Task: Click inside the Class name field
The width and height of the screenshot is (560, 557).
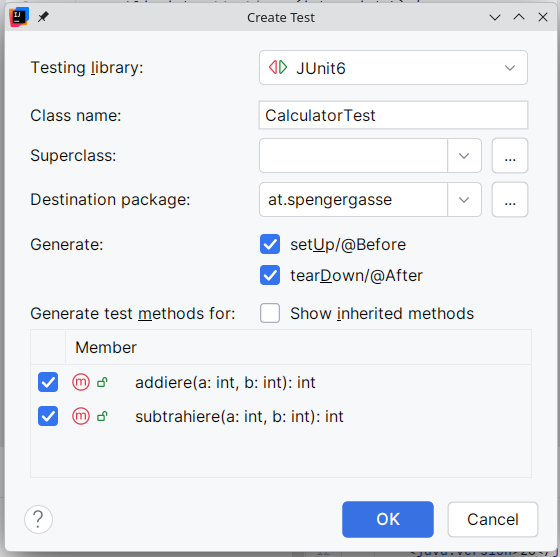Action: click(393, 115)
